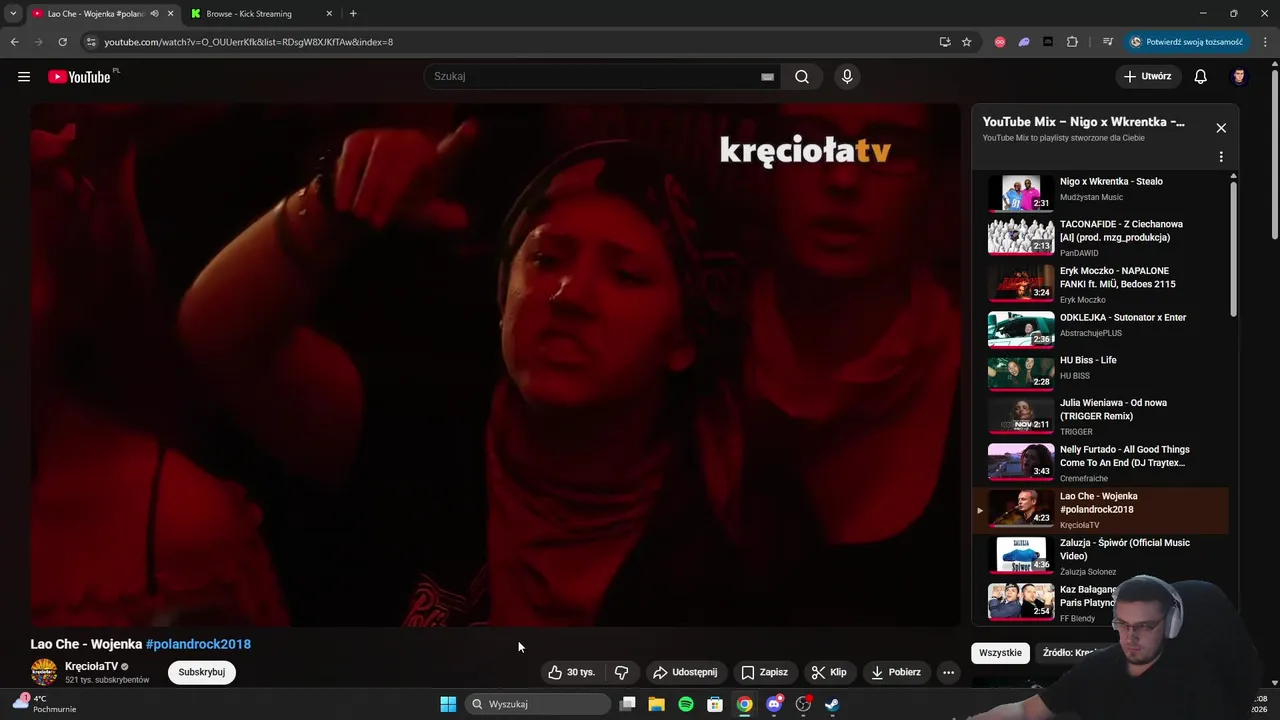Save video with Zapisz button
The width and height of the screenshot is (1280, 720).
(764, 672)
